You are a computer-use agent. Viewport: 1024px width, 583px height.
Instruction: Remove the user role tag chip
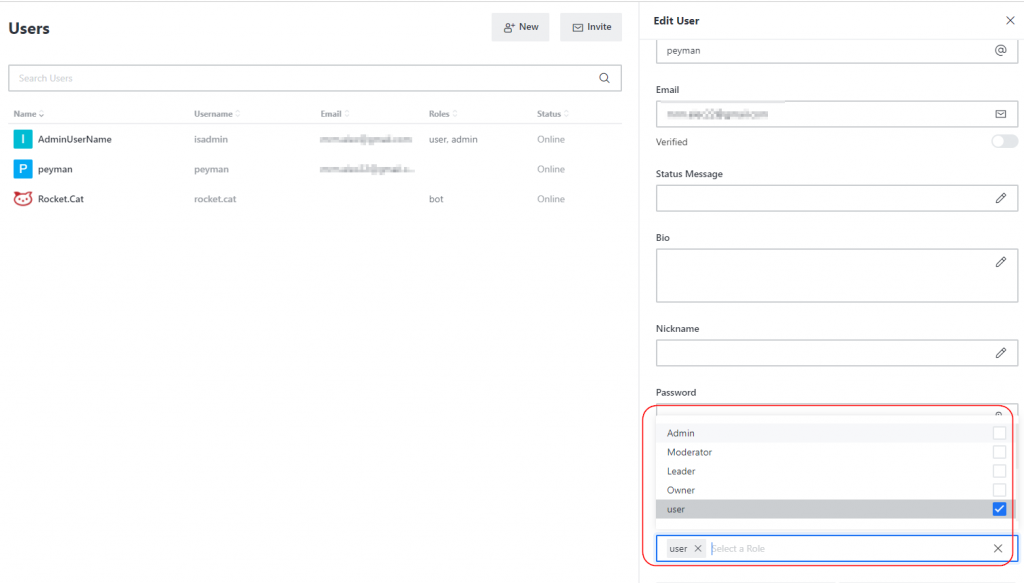pos(698,549)
